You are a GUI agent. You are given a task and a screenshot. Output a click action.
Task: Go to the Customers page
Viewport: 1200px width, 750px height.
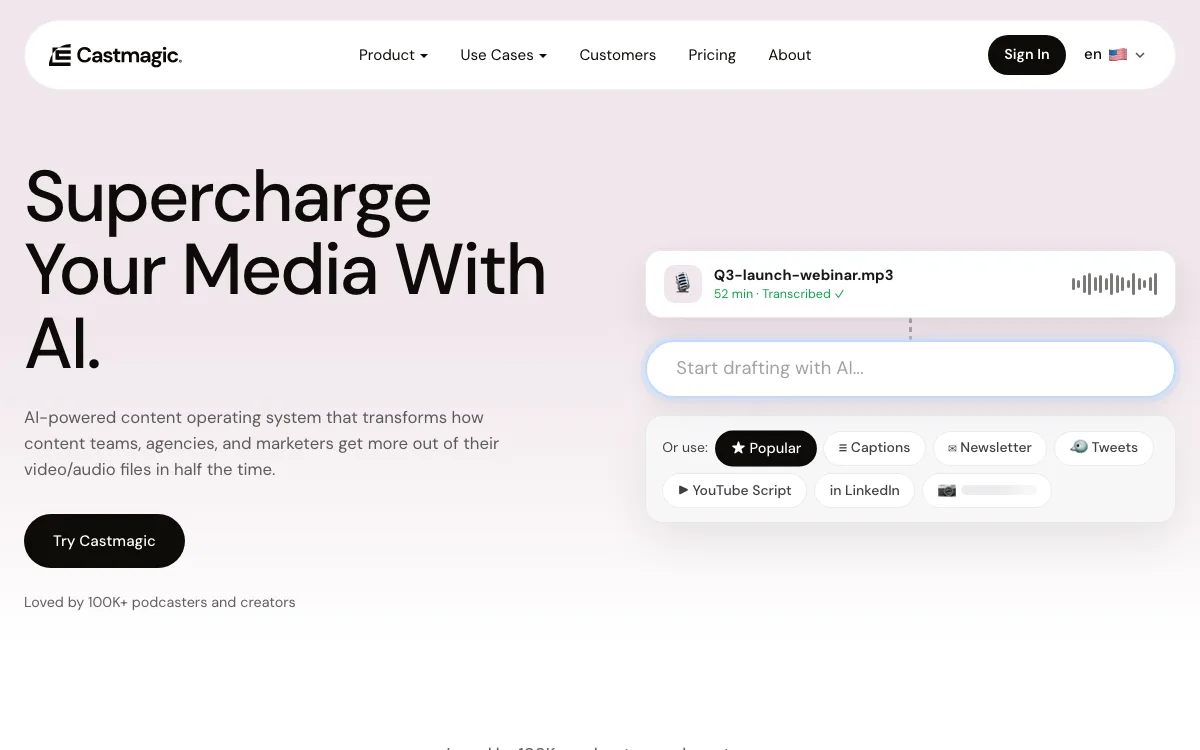[618, 55]
